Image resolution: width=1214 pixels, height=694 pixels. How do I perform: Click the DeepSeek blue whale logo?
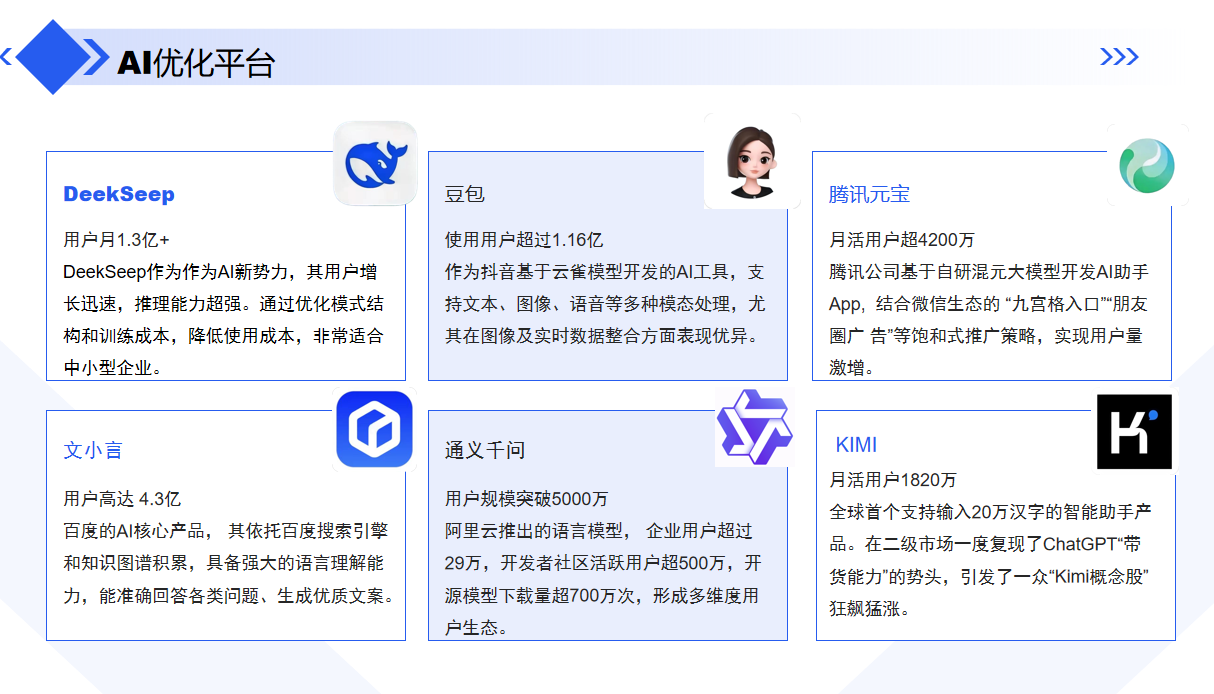[375, 163]
